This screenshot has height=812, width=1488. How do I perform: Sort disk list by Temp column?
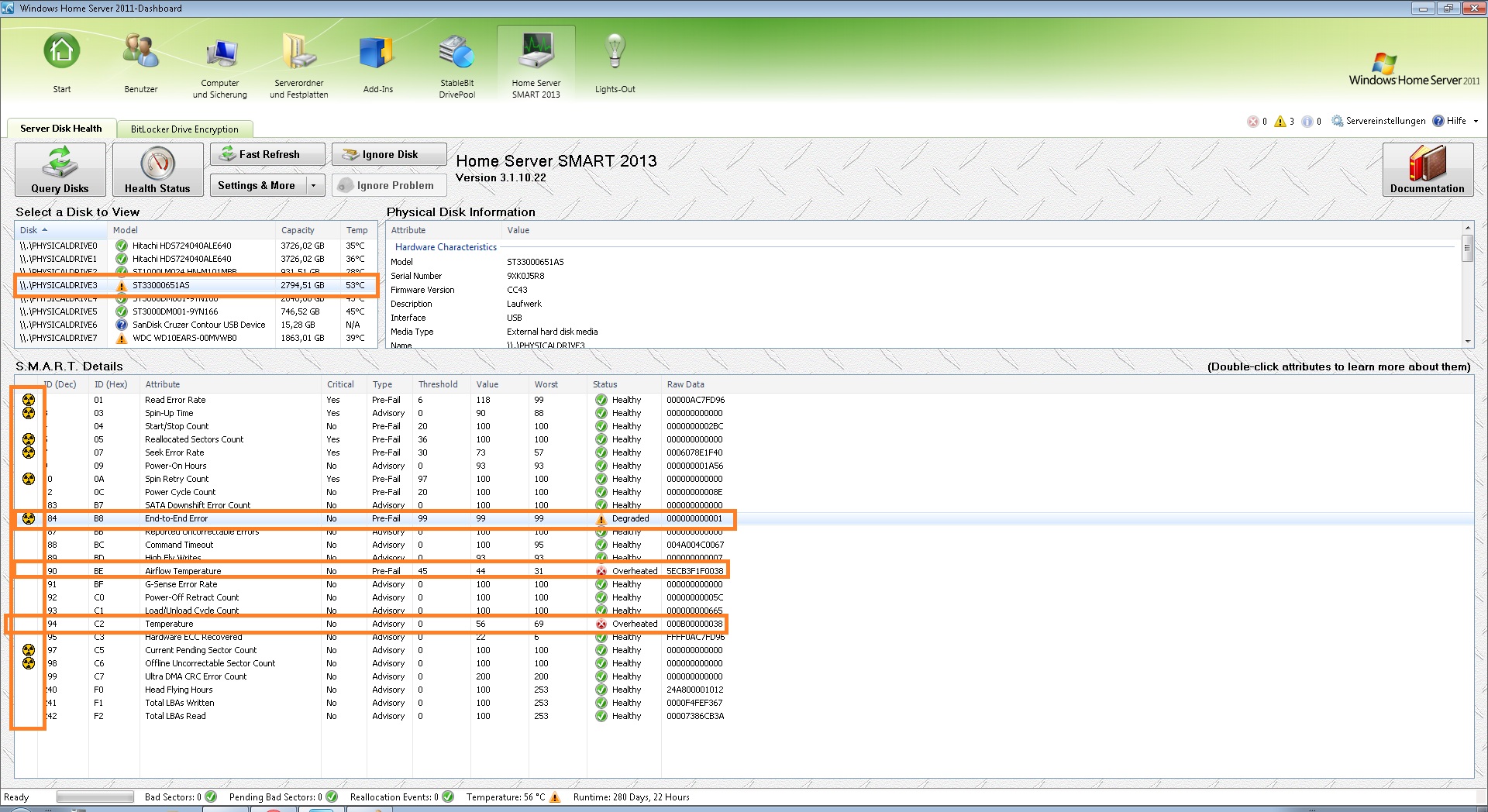coord(359,230)
